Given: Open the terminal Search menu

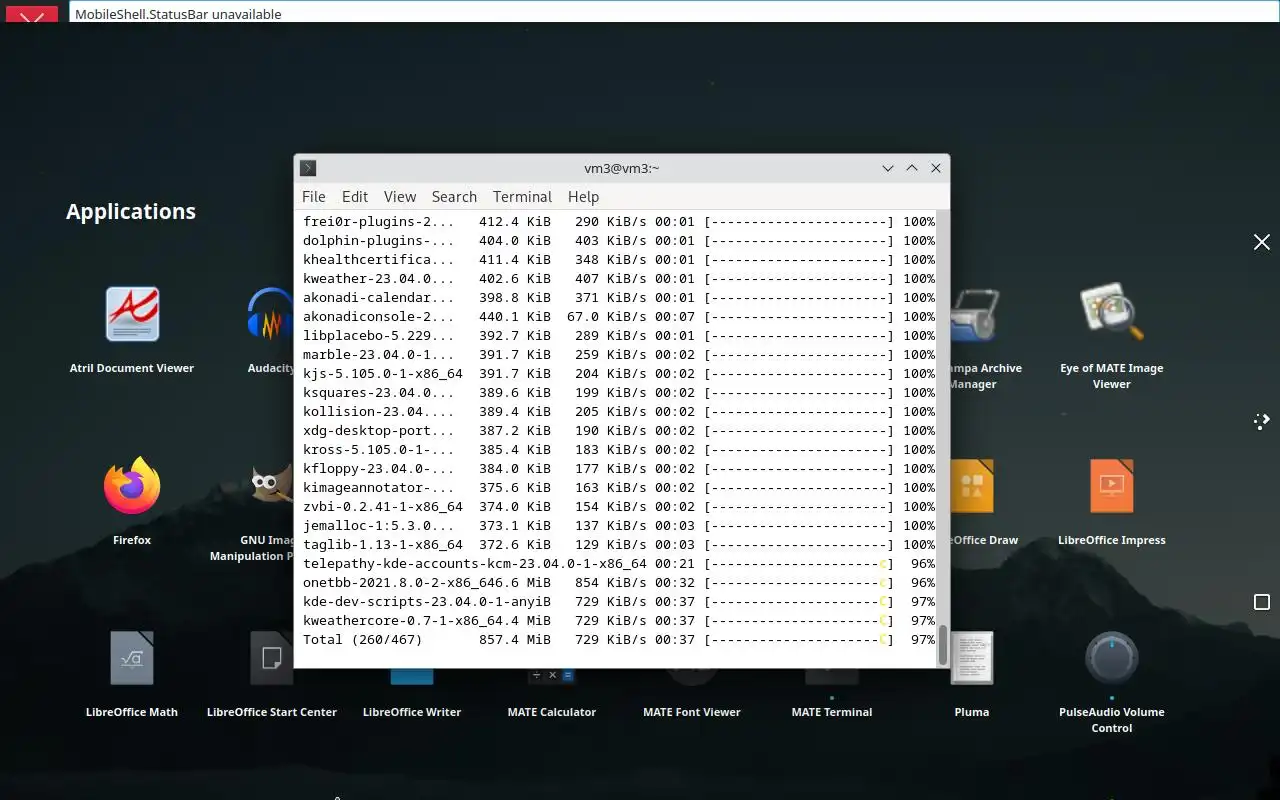Looking at the screenshot, I should 454,197.
